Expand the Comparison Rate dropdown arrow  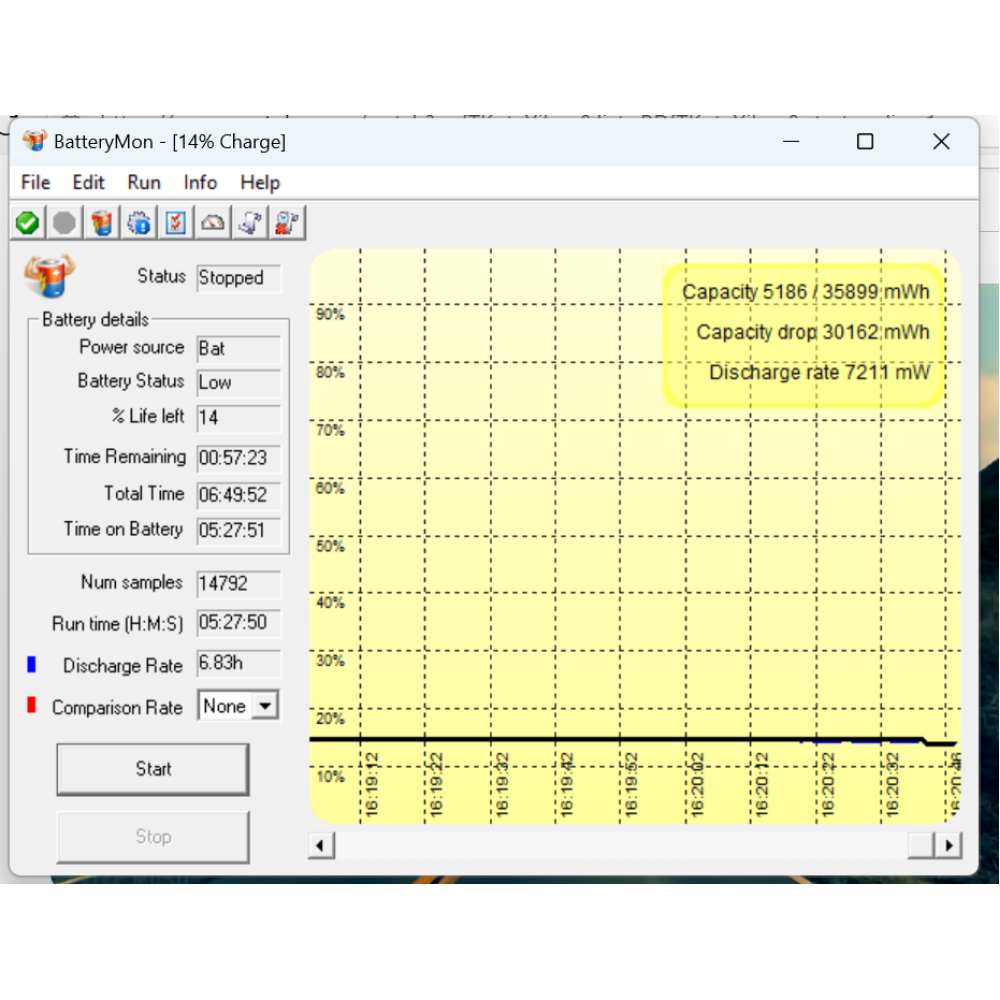click(265, 706)
